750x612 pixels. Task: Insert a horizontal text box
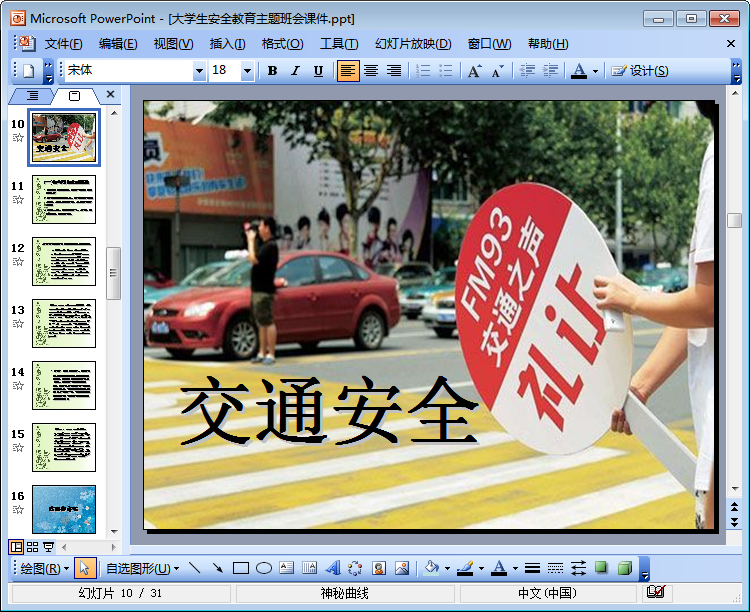pyautogui.click(x=287, y=568)
